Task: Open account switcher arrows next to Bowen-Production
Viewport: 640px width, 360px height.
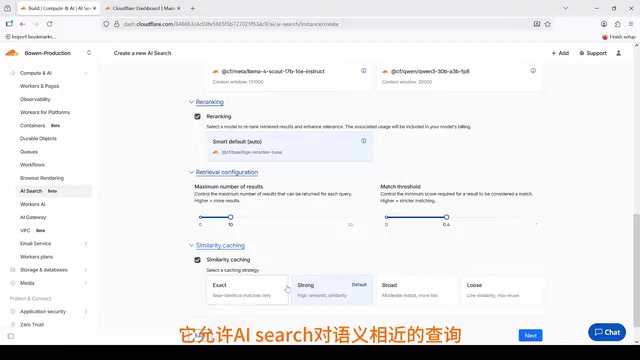Action: [89, 53]
